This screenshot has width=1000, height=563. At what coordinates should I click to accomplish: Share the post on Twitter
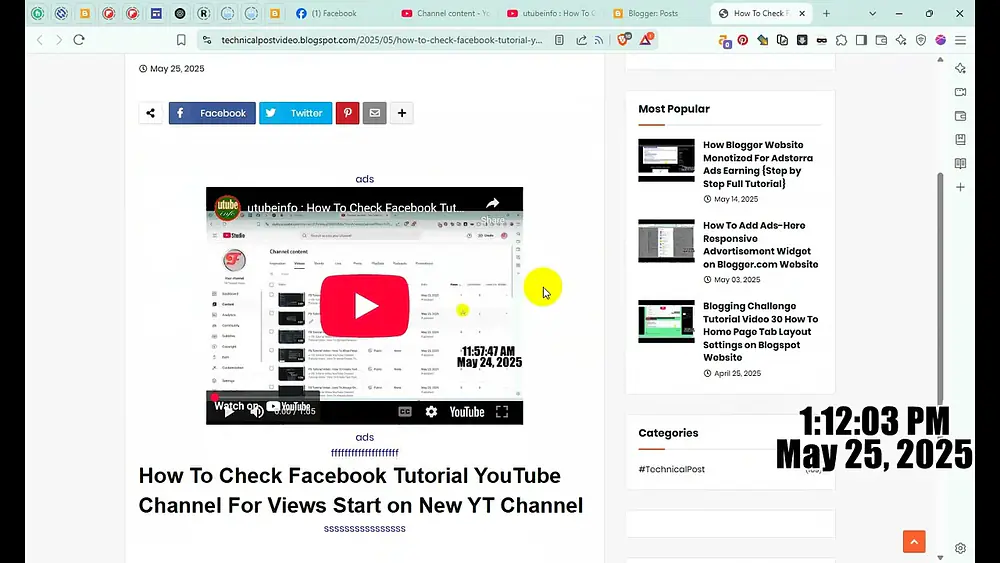pos(295,113)
